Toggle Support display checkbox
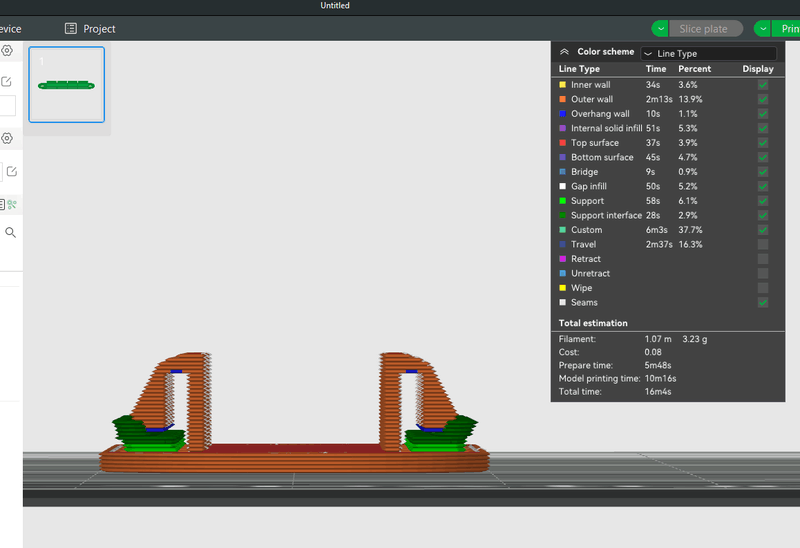The height and width of the screenshot is (548, 800). [763, 201]
